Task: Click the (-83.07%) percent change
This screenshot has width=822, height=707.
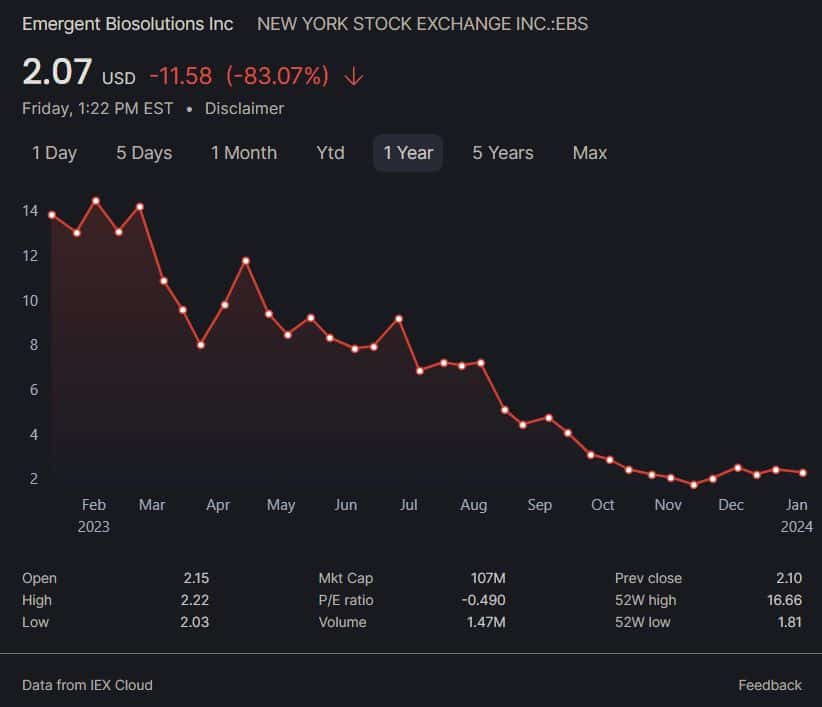Action: point(277,76)
